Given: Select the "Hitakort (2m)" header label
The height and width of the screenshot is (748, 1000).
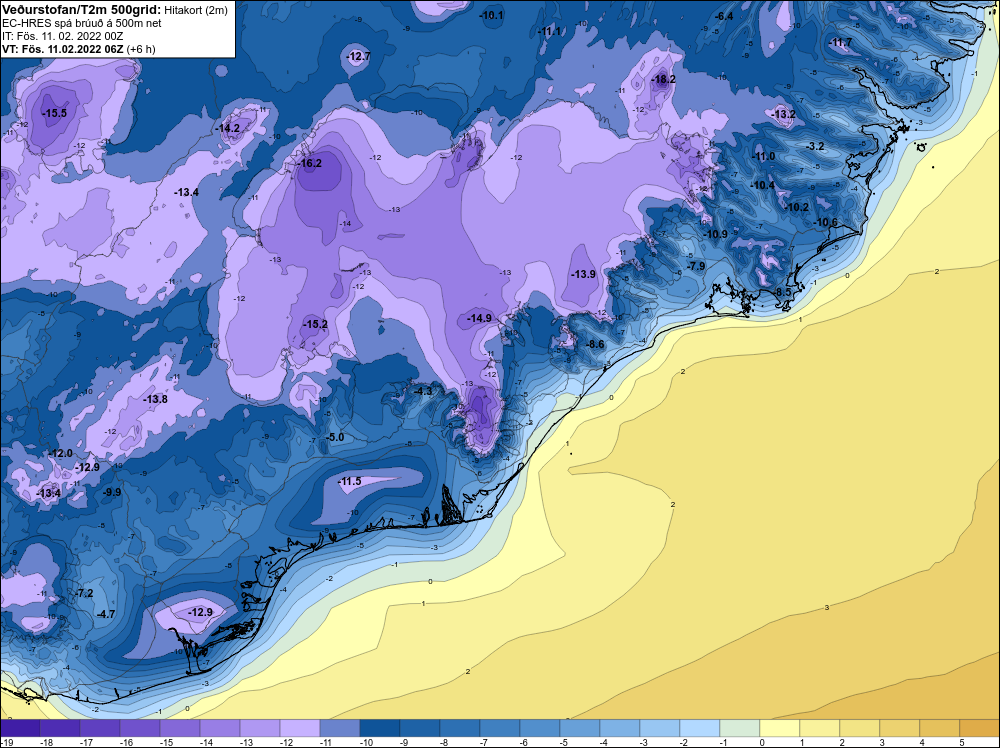Looking at the screenshot, I should point(195,9).
